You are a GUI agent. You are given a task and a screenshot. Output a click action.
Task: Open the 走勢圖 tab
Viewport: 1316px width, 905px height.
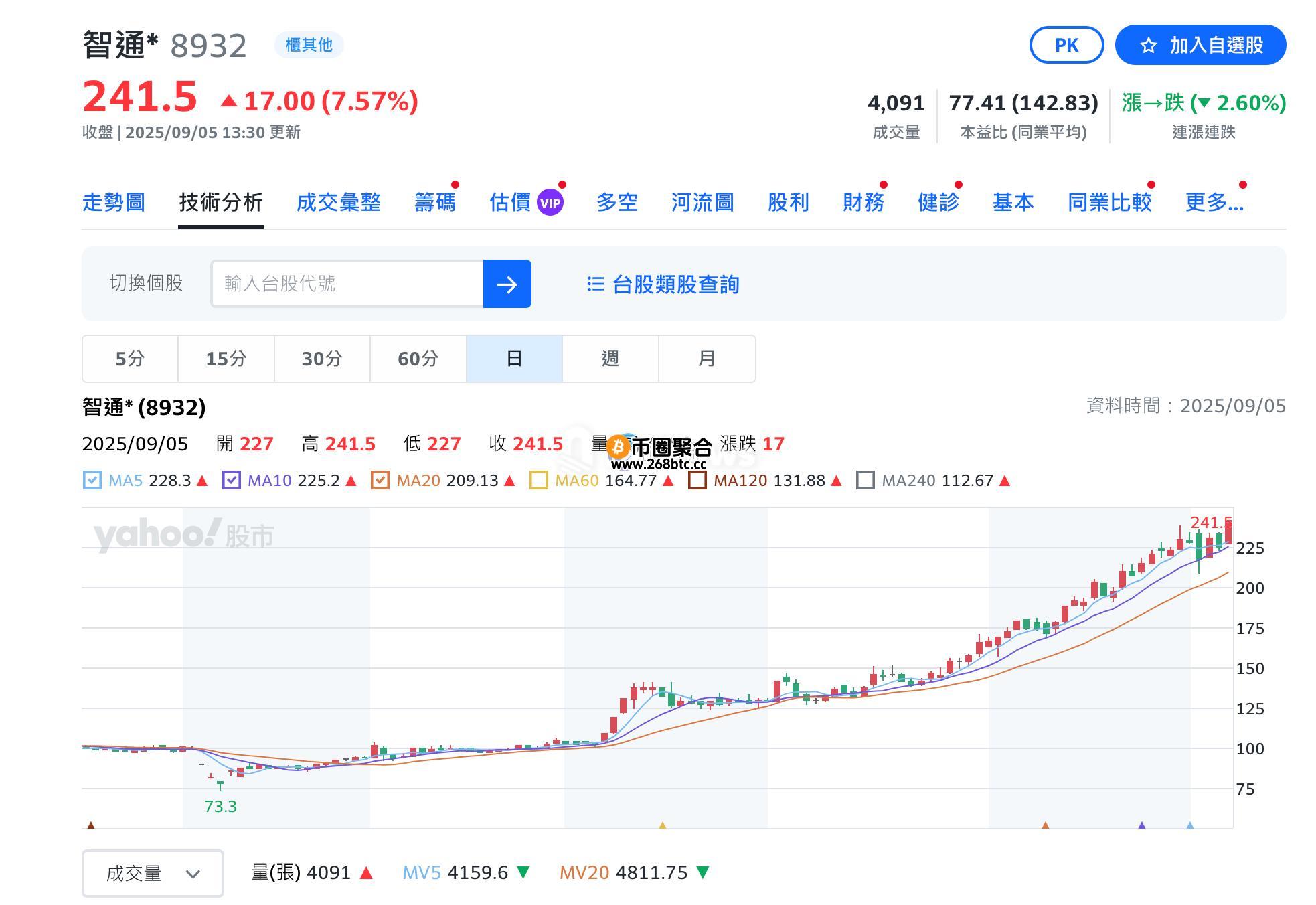tap(114, 201)
